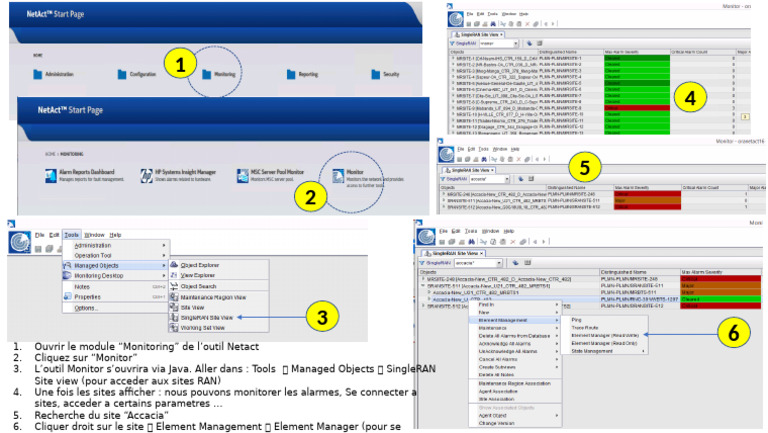The width and height of the screenshot is (768, 433).
Task: Click Major severity cell of SRANSITE-511 in three-row window
Action: [x=647, y=200]
